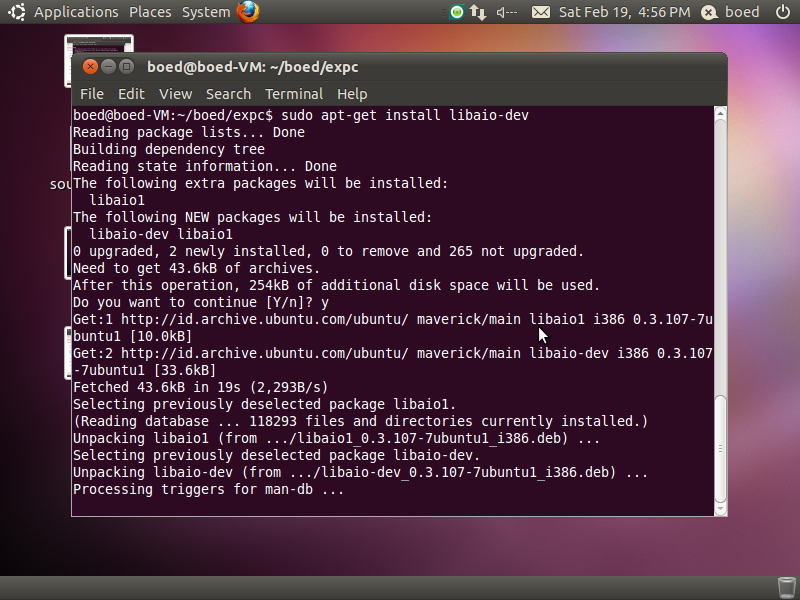Open the Places menu
Image resolution: width=800 pixels, height=600 pixels.
coord(150,12)
